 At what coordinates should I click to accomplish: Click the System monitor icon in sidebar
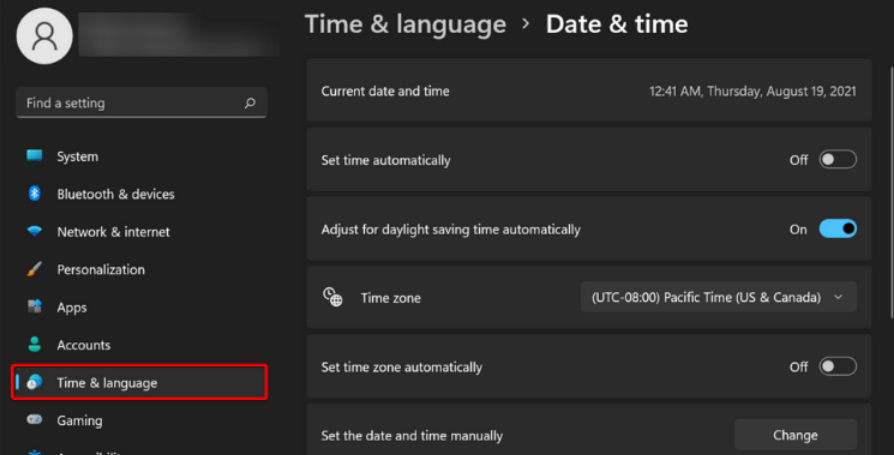(35, 156)
